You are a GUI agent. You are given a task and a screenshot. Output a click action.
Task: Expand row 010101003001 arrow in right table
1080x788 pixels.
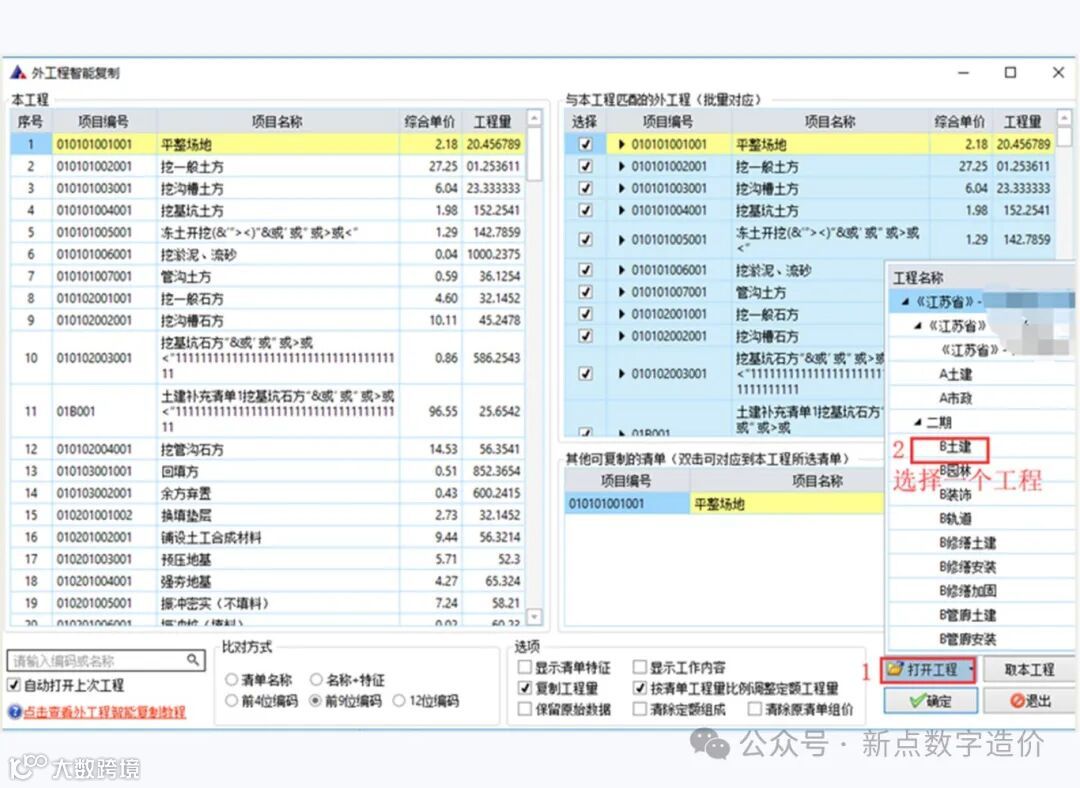pyautogui.click(x=621, y=188)
